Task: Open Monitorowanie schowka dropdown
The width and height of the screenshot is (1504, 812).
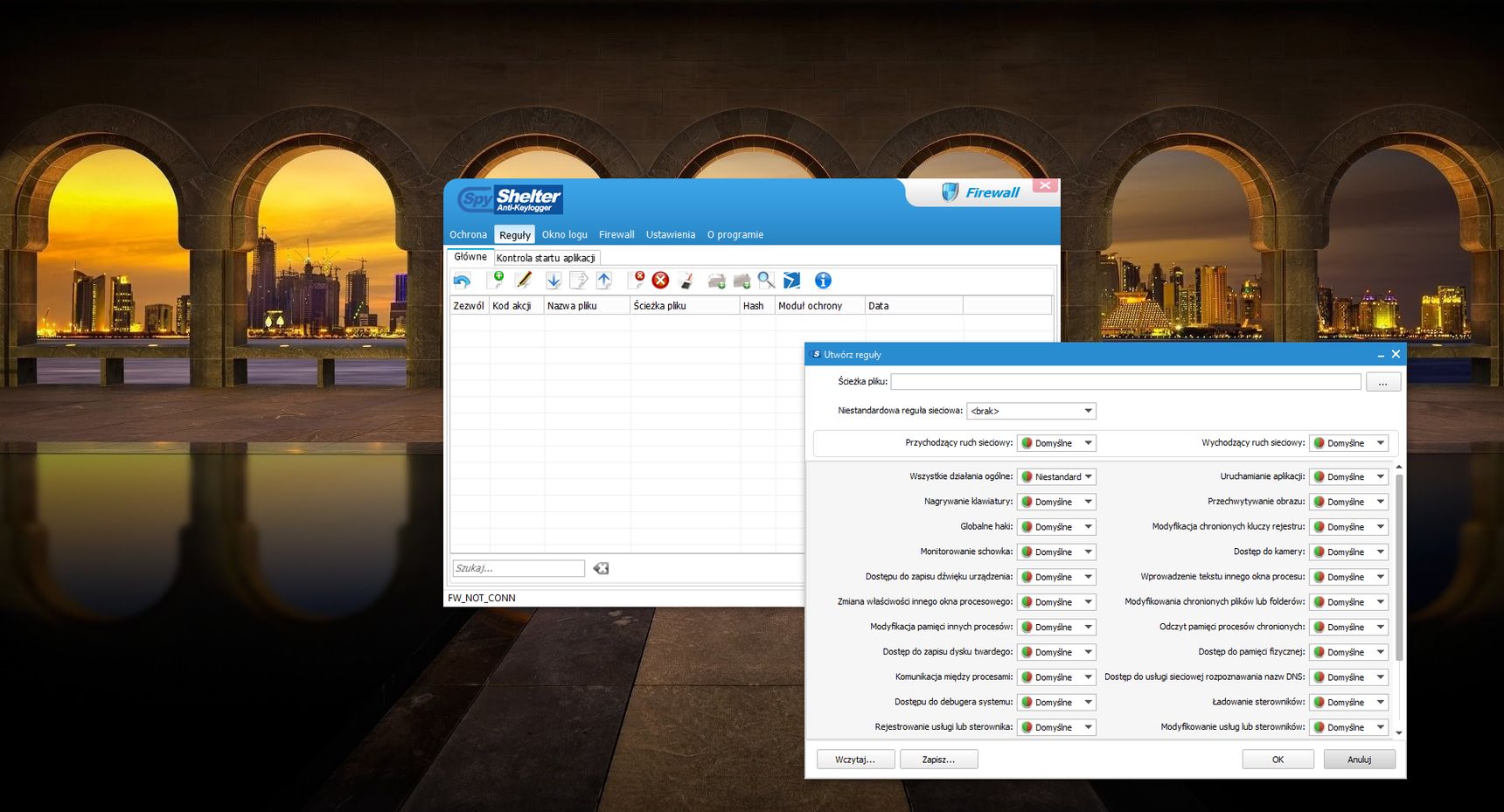Action: 1056,552
